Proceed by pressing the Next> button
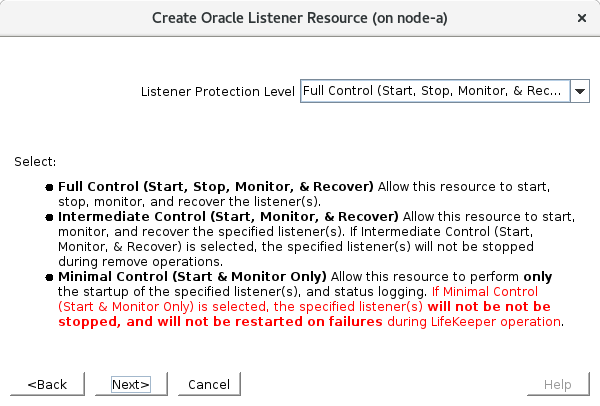The image size is (600, 406). tap(130, 384)
